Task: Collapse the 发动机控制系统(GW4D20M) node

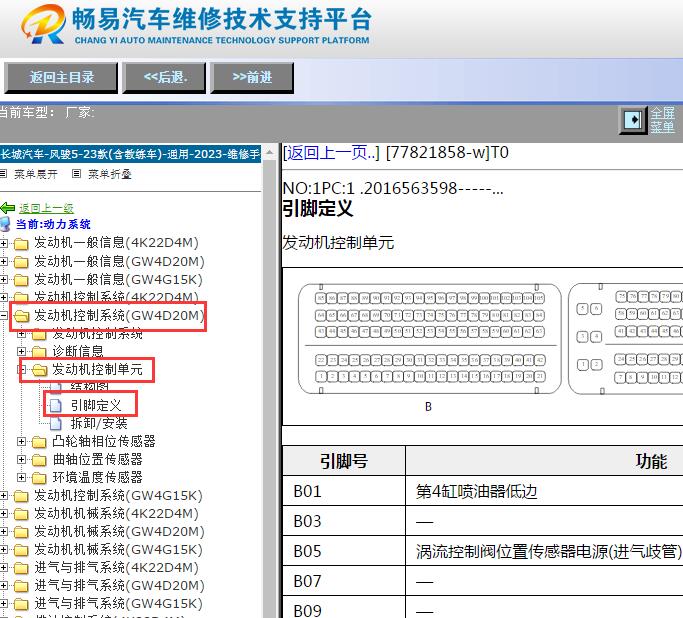Action: [x=4, y=315]
